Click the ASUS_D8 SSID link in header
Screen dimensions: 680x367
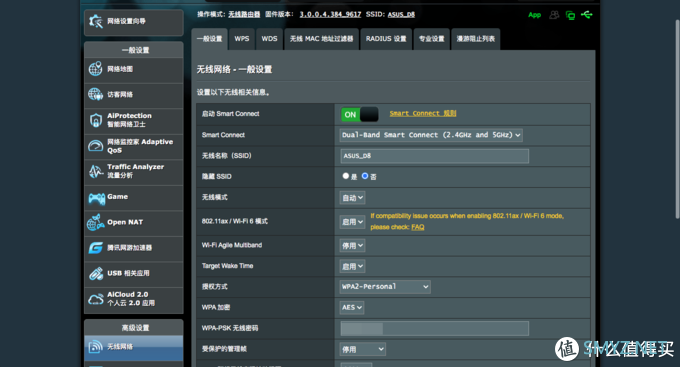coord(401,14)
